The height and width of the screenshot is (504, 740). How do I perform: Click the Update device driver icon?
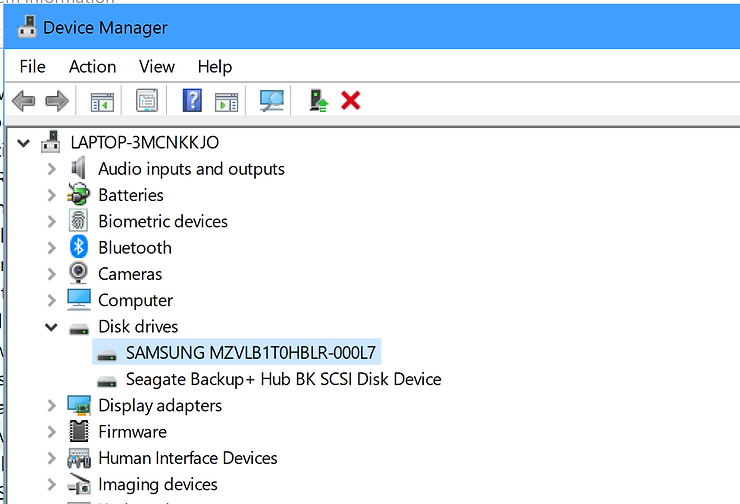(319, 101)
